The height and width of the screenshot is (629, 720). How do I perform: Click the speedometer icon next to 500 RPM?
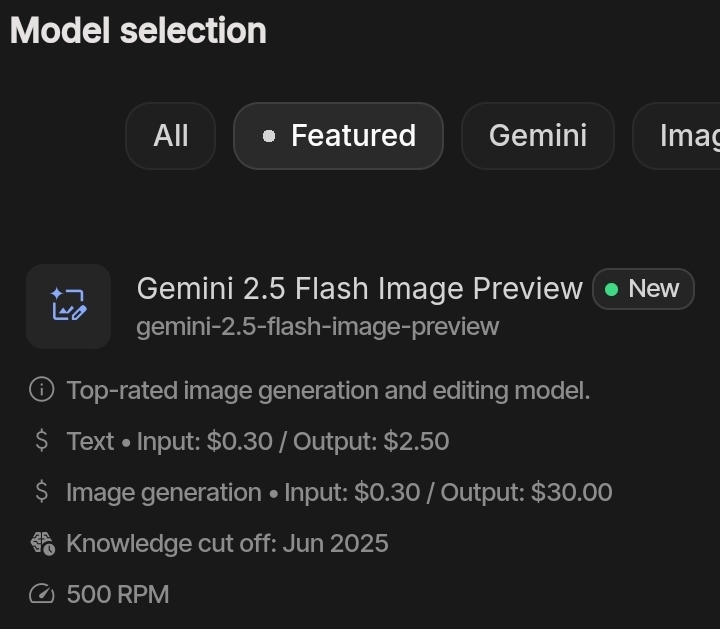[x=41, y=594]
